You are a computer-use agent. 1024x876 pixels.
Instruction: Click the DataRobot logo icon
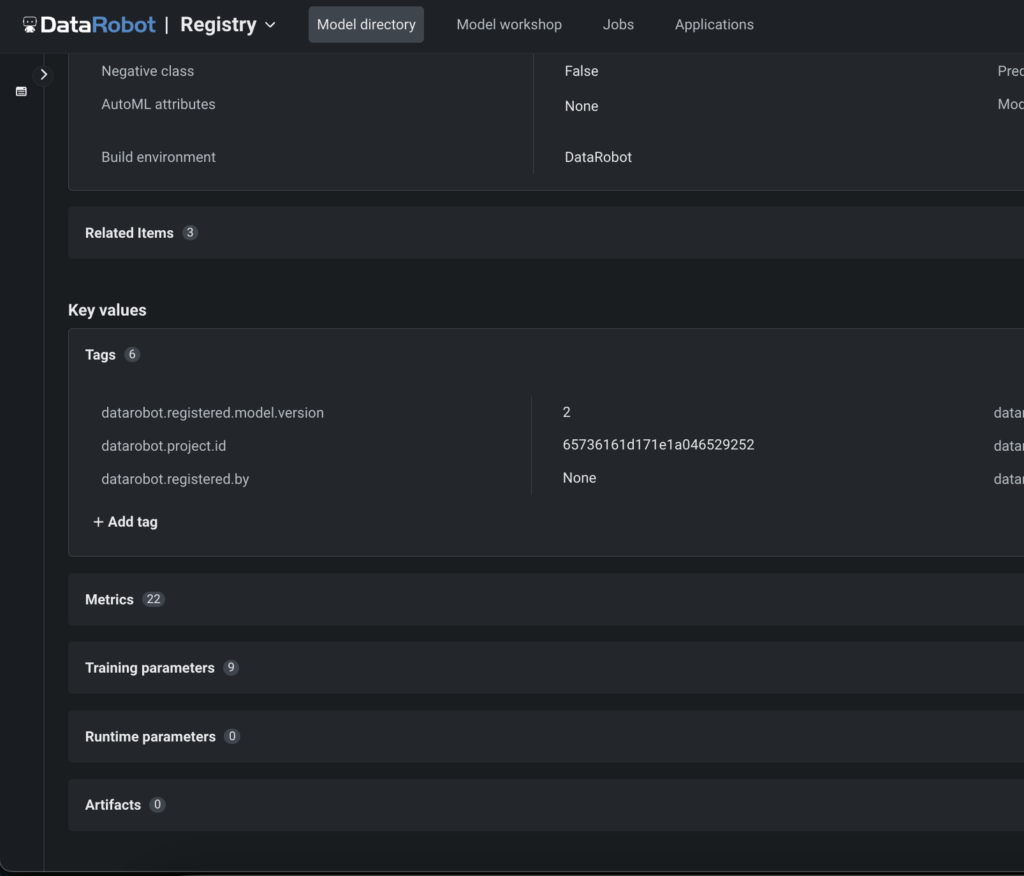[x=29, y=24]
